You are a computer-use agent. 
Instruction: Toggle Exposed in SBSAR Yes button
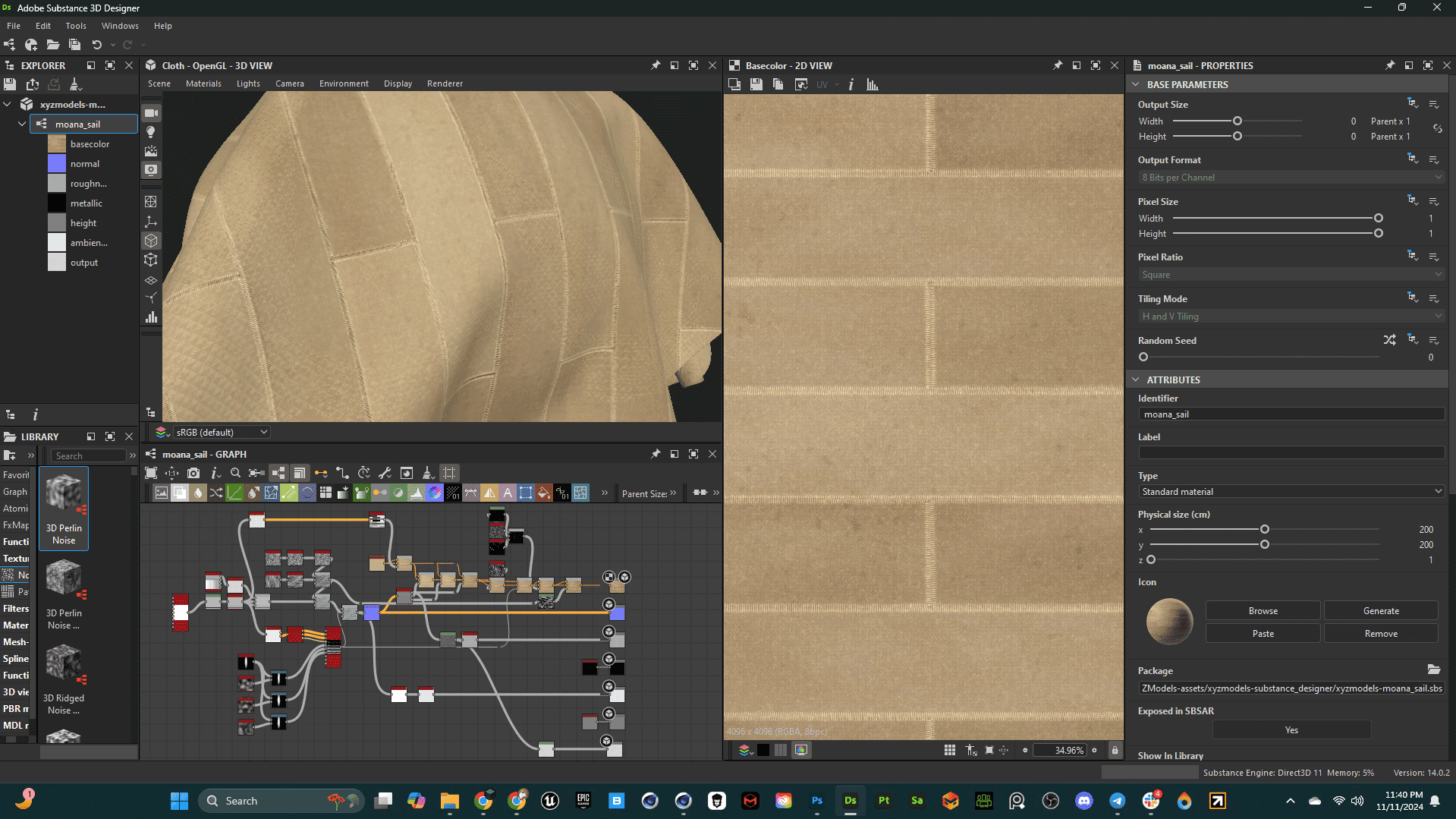click(1291, 730)
